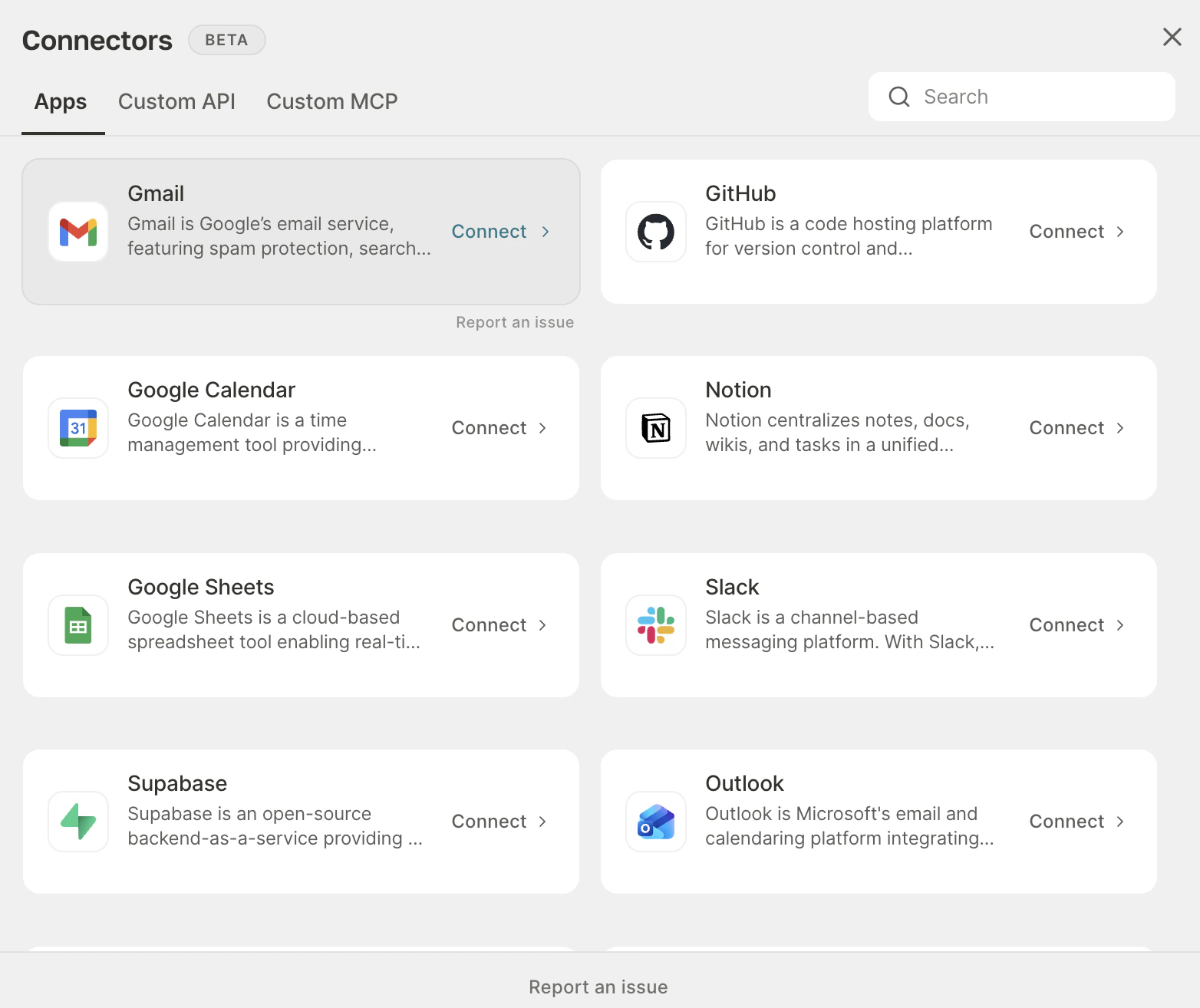Click the Outlook description text
This screenshot has height=1008, width=1200.
tap(849, 826)
